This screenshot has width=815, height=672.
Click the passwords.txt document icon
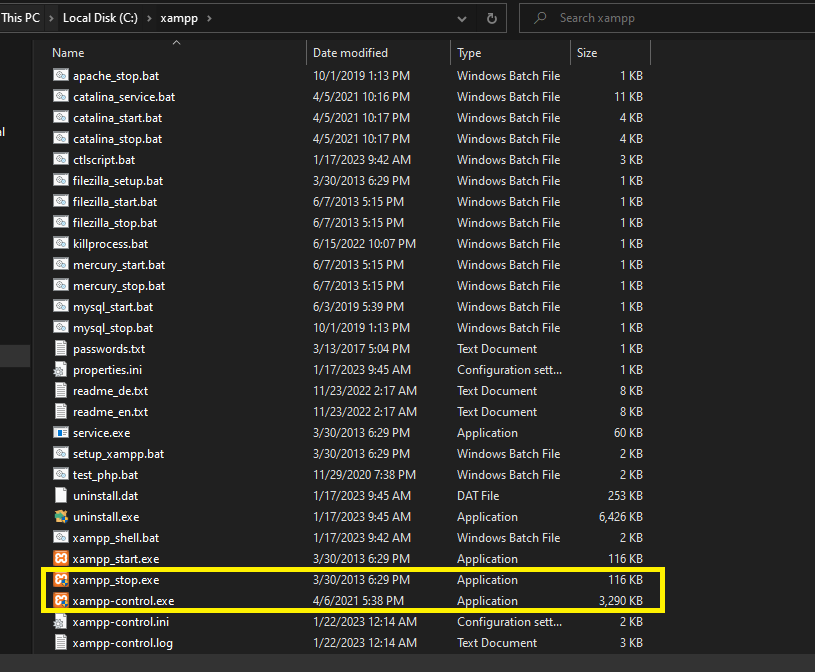(61, 349)
